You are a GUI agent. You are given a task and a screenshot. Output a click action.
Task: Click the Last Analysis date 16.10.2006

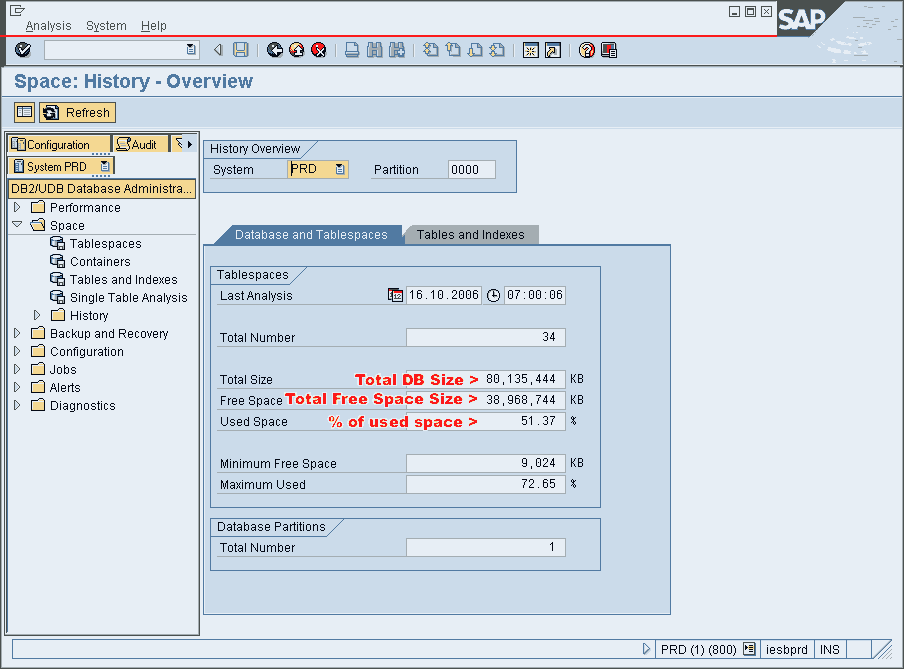click(x=443, y=295)
